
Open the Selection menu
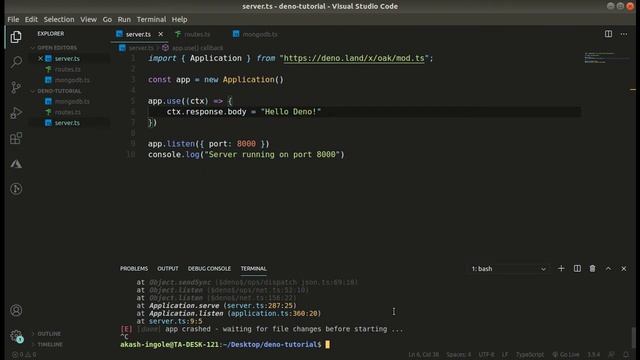[59, 20]
